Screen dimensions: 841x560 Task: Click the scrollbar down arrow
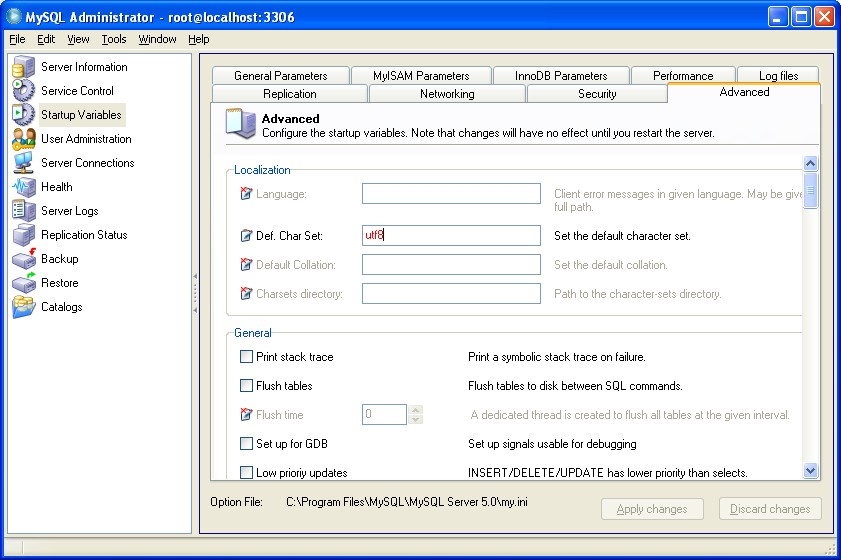tap(810, 471)
